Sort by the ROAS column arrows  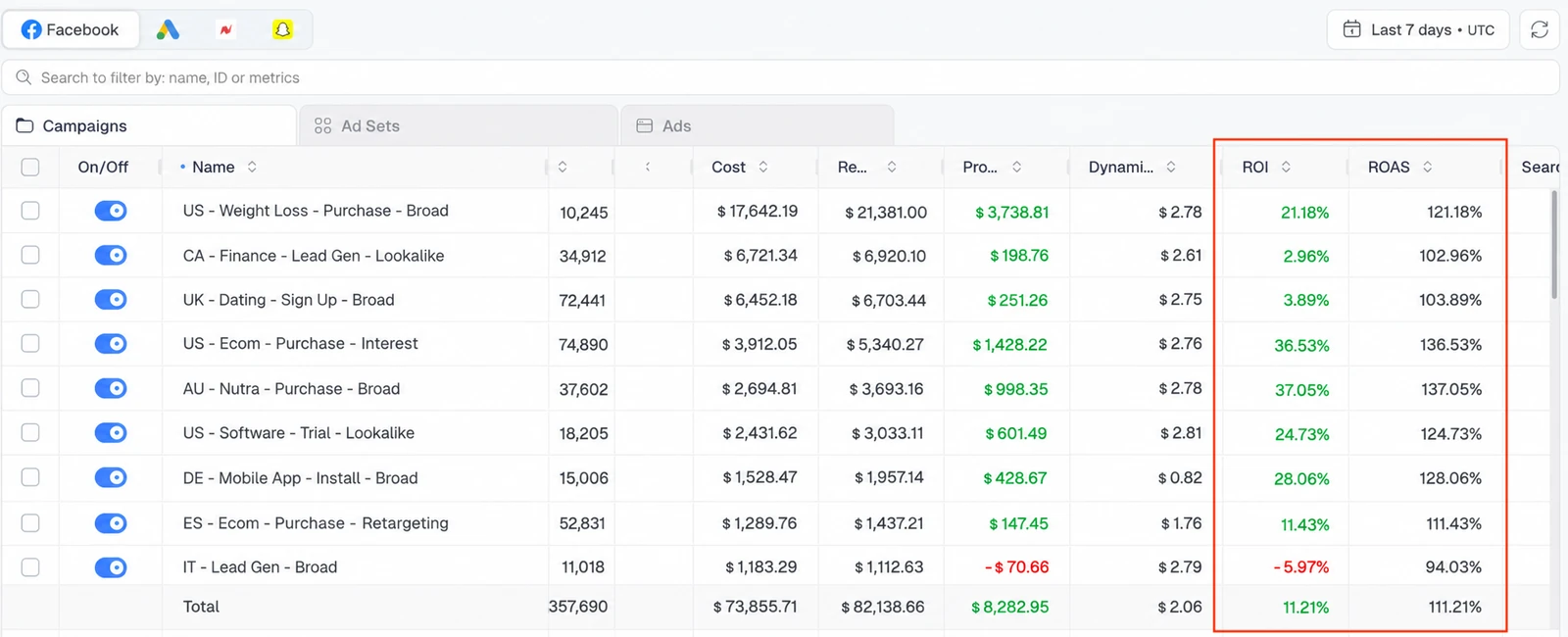coord(1428,167)
